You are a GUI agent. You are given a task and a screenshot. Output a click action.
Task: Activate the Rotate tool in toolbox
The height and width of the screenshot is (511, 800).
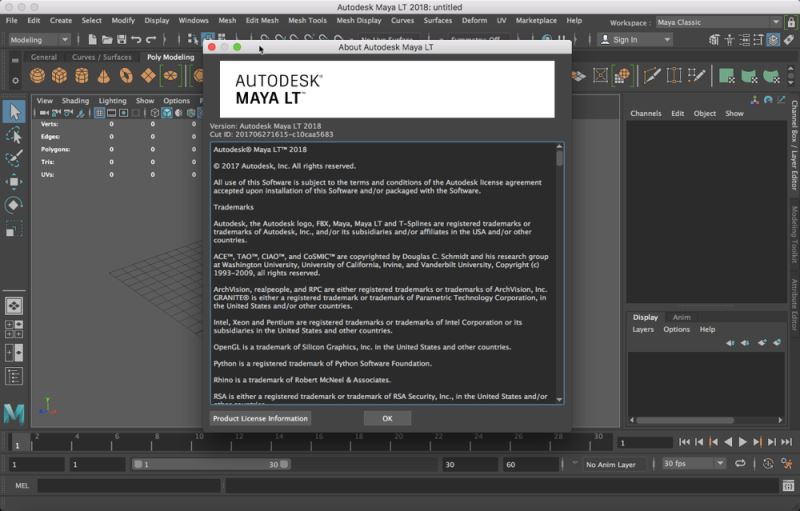coord(14,205)
